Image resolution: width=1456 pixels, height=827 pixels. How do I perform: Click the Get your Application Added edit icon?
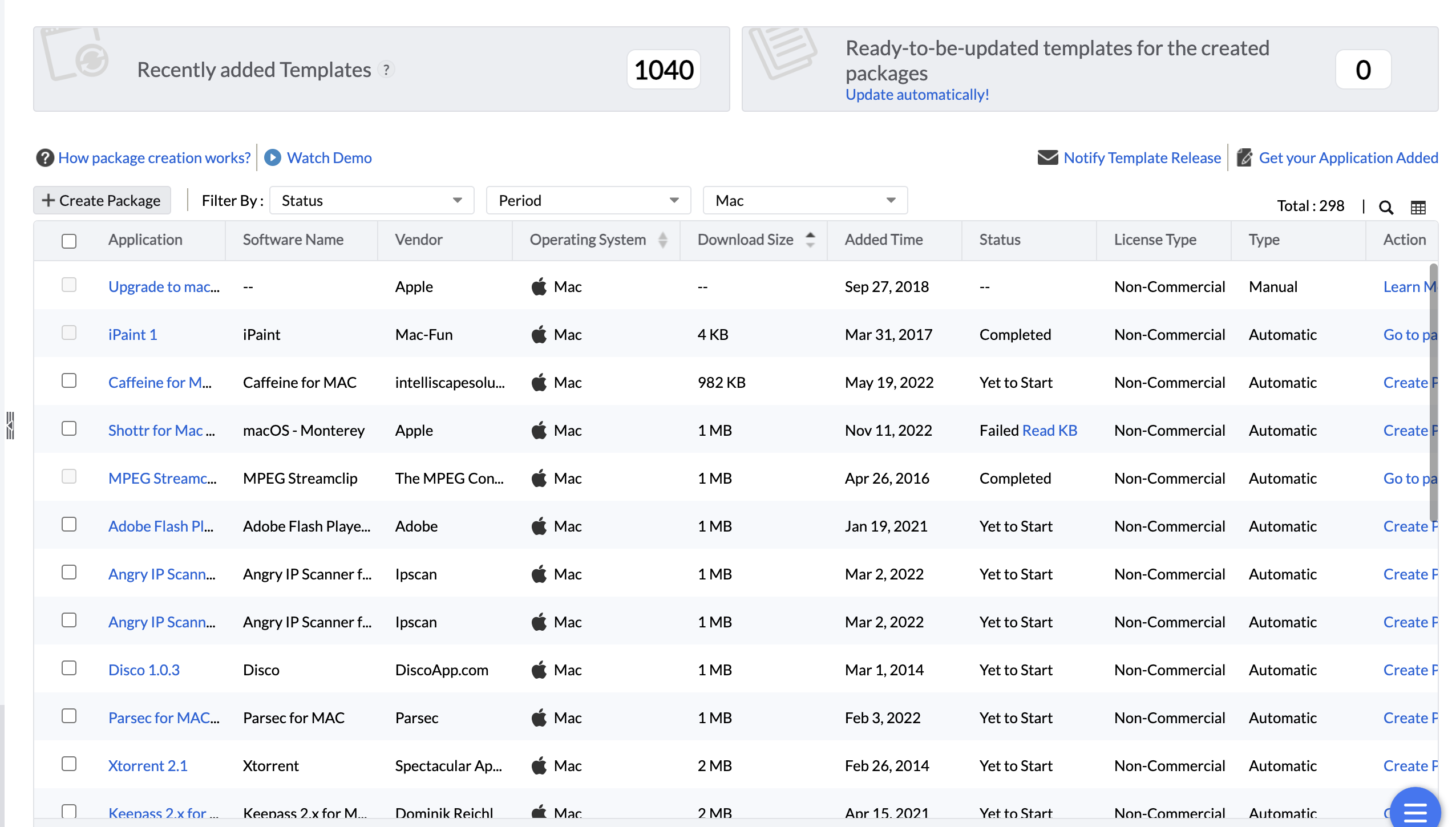click(1244, 157)
